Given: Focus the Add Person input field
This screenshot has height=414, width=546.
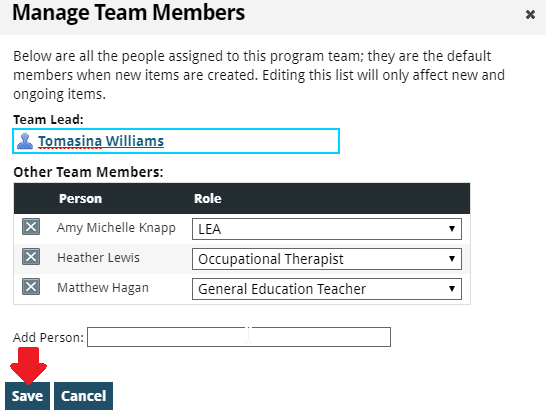Looking at the screenshot, I should [239, 337].
